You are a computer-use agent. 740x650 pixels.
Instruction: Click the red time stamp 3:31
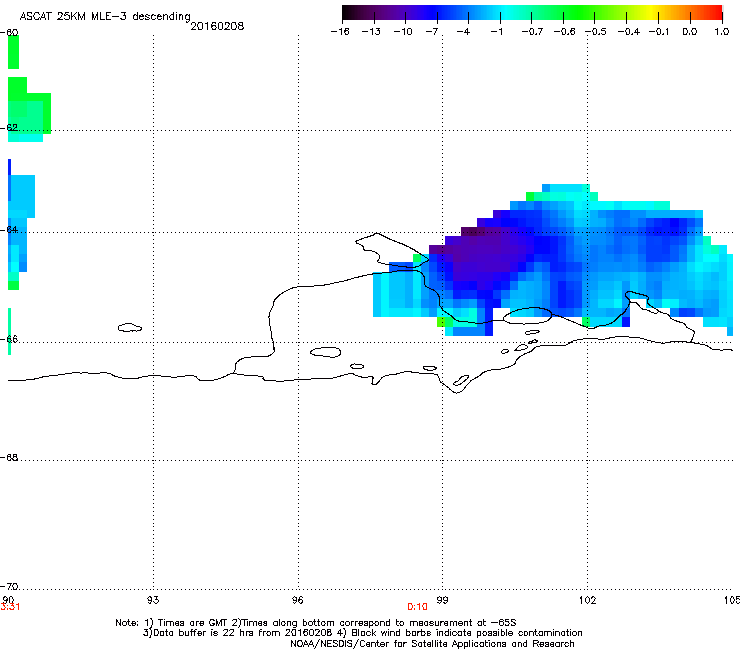click(x=10, y=607)
